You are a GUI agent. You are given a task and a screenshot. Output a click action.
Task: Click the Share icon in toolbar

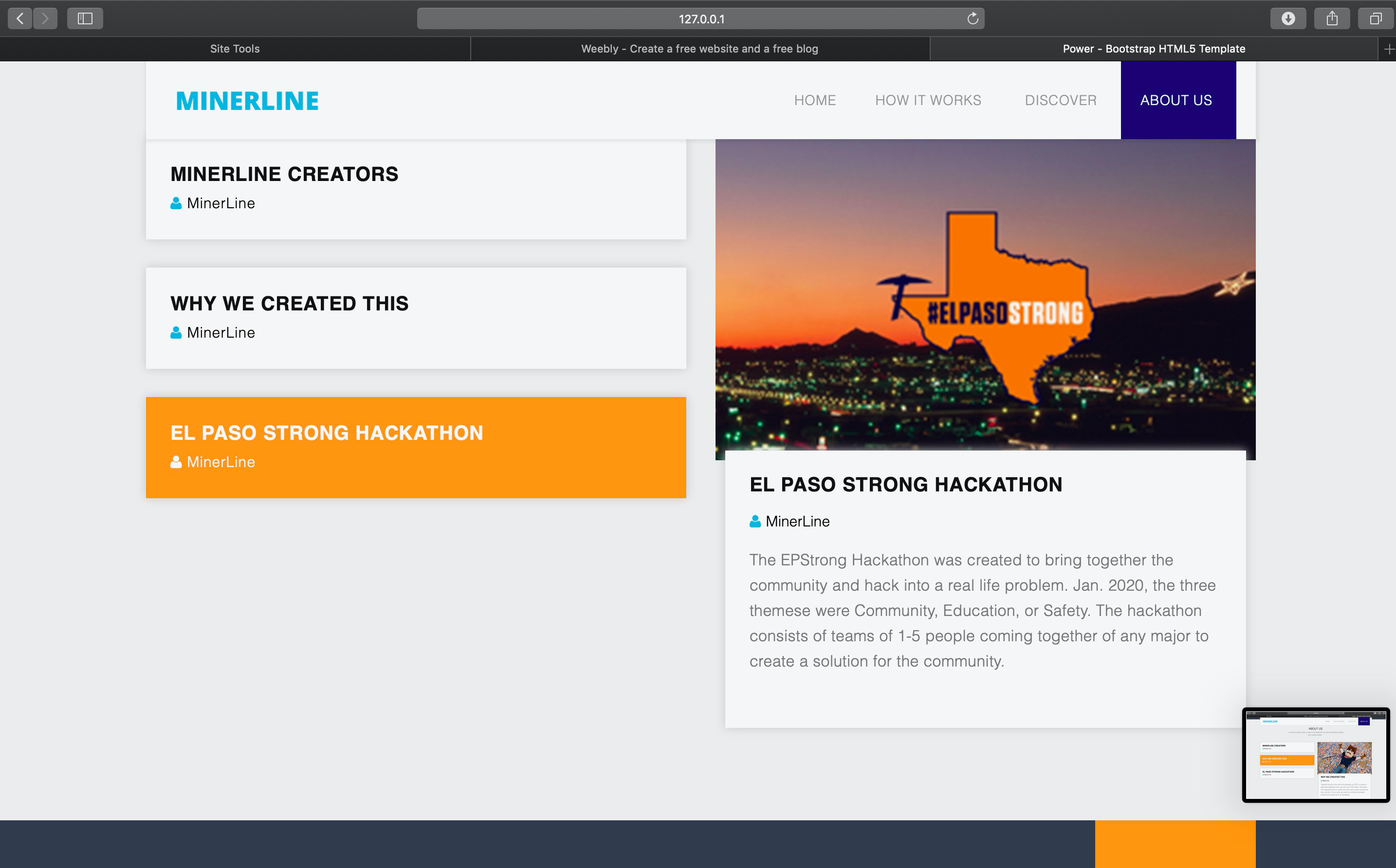tap(1332, 18)
